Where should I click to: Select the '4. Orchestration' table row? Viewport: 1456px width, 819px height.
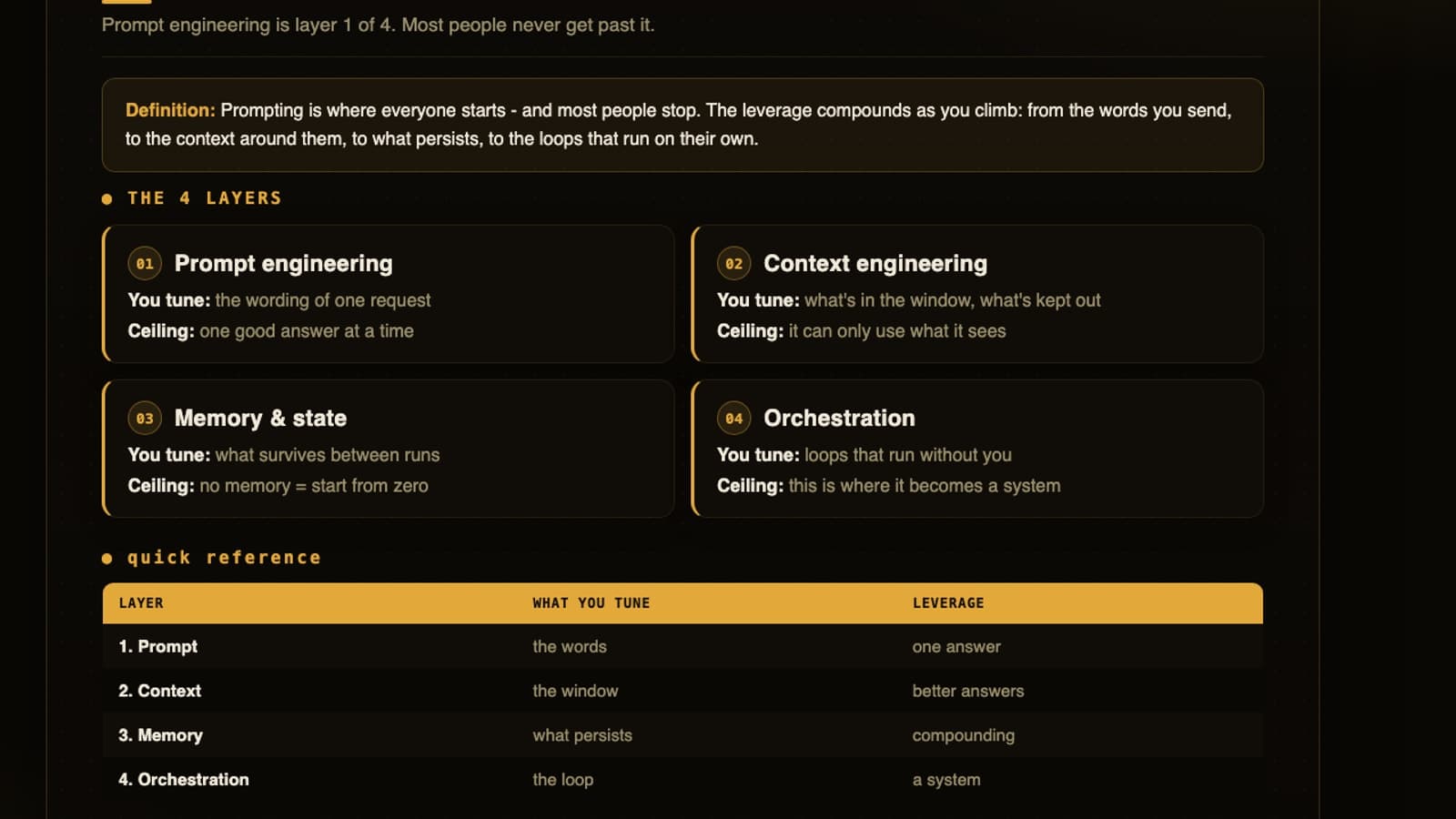pyautogui.click(x=682, y=780)
